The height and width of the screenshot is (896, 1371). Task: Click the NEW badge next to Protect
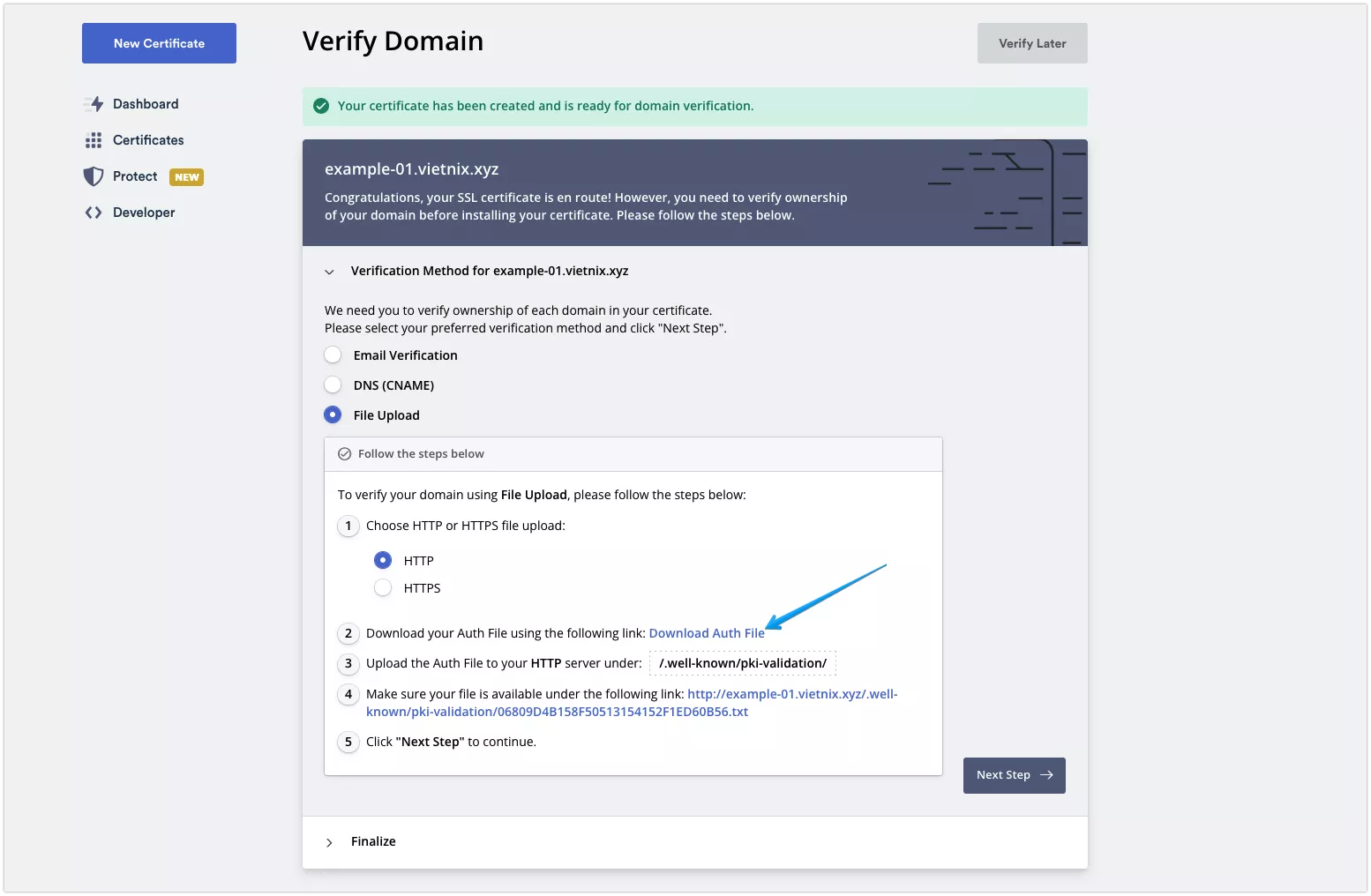(186, 177)
